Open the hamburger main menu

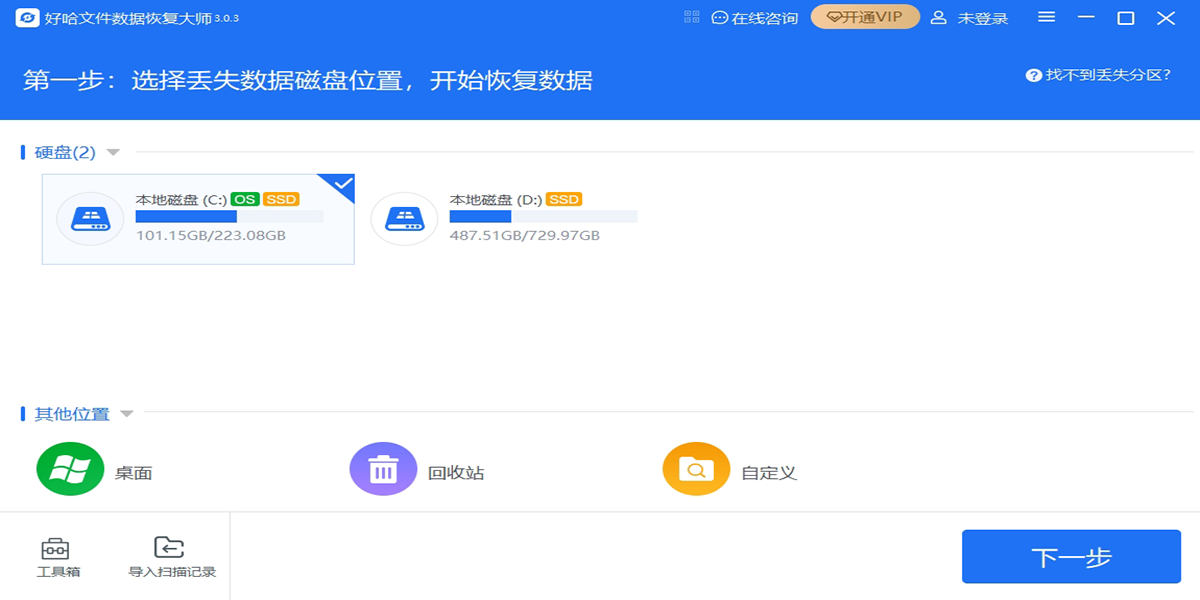1047,17
